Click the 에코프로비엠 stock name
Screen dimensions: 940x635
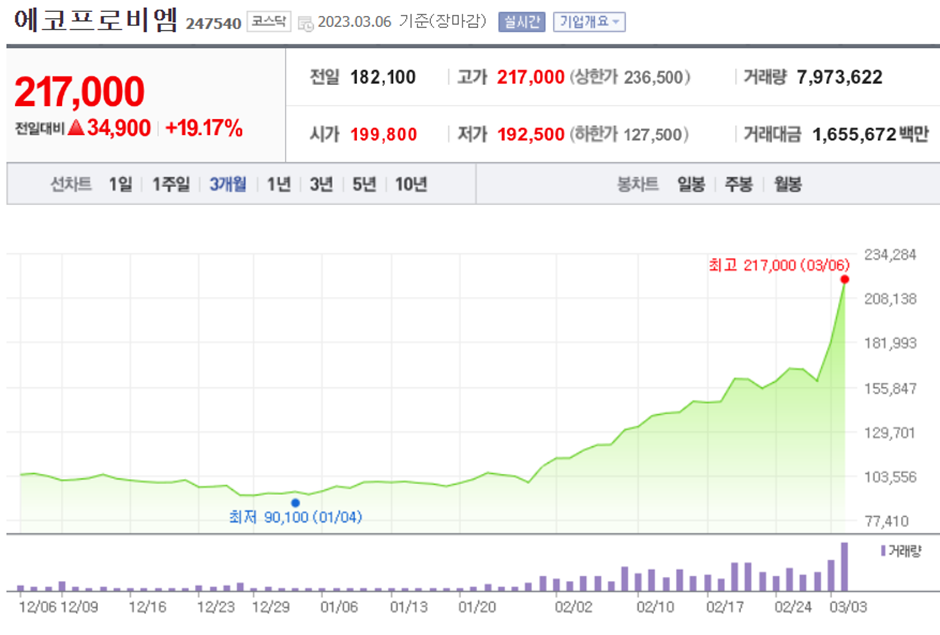(96, 20)
